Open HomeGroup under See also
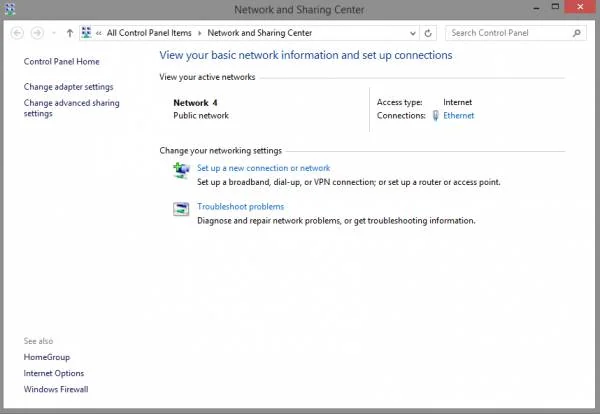This screenshot has width=600, height=414. [x=47, y=357]
